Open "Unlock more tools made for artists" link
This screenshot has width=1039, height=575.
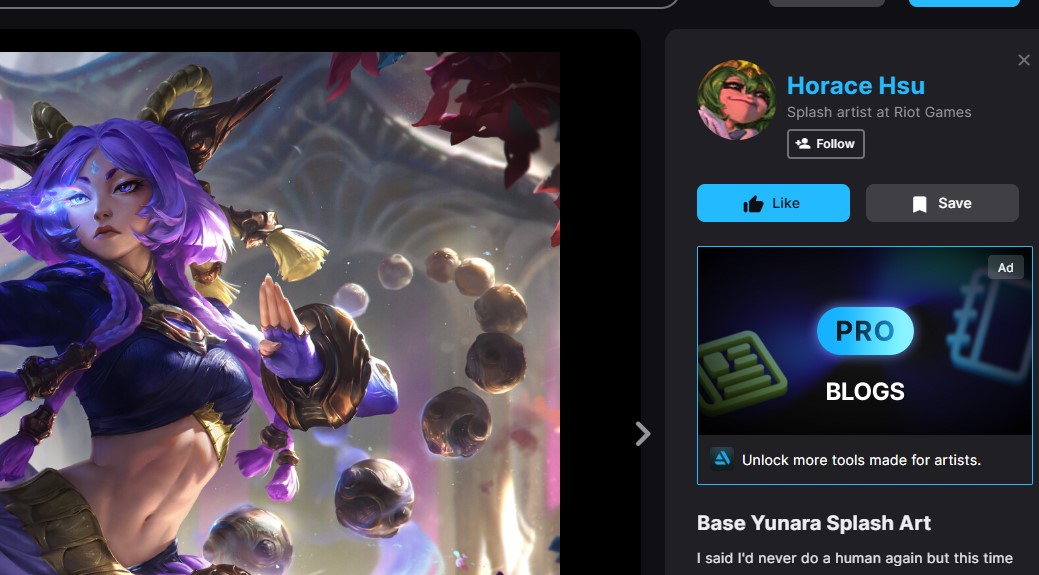click(861, 460)
